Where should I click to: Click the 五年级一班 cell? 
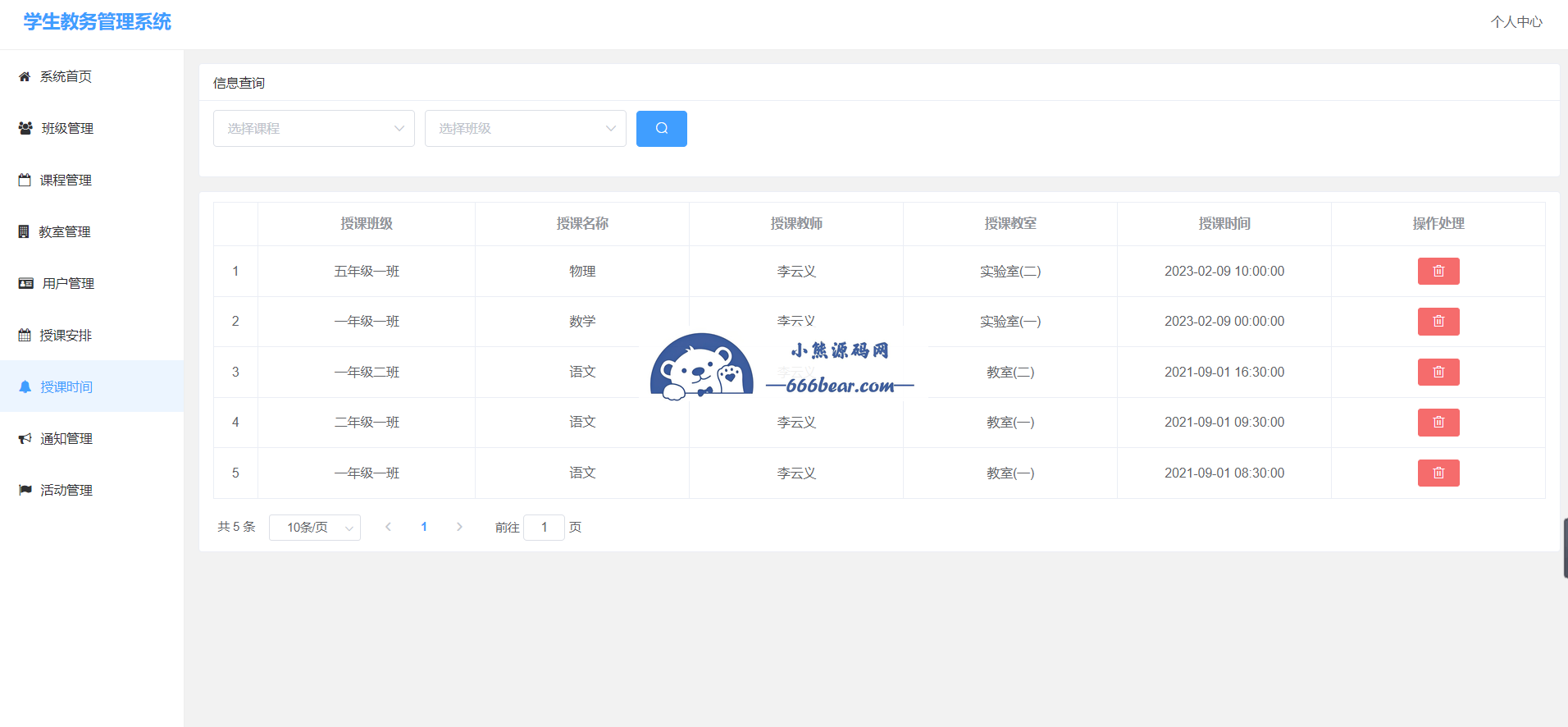click(x=367, y=272)
